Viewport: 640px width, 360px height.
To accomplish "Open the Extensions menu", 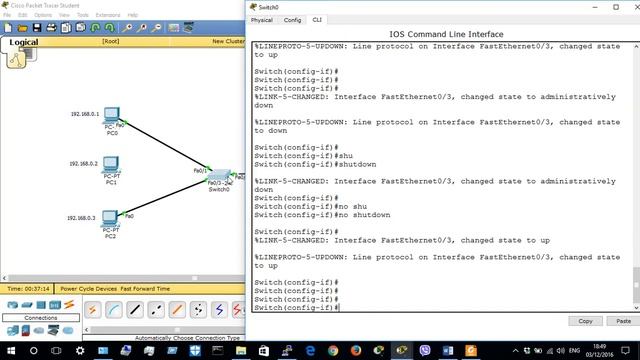I will 108,15.
